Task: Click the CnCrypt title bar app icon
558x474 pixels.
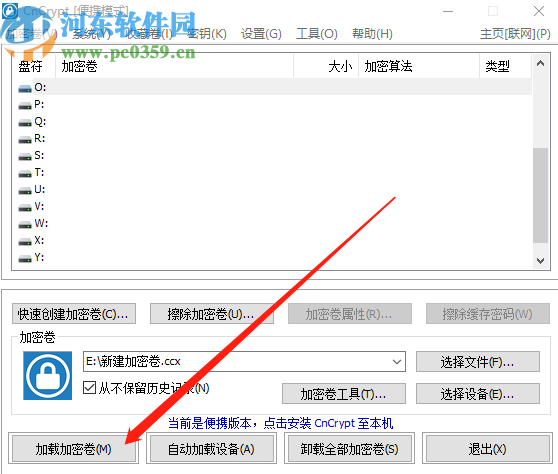Action: tap(10, 11)
